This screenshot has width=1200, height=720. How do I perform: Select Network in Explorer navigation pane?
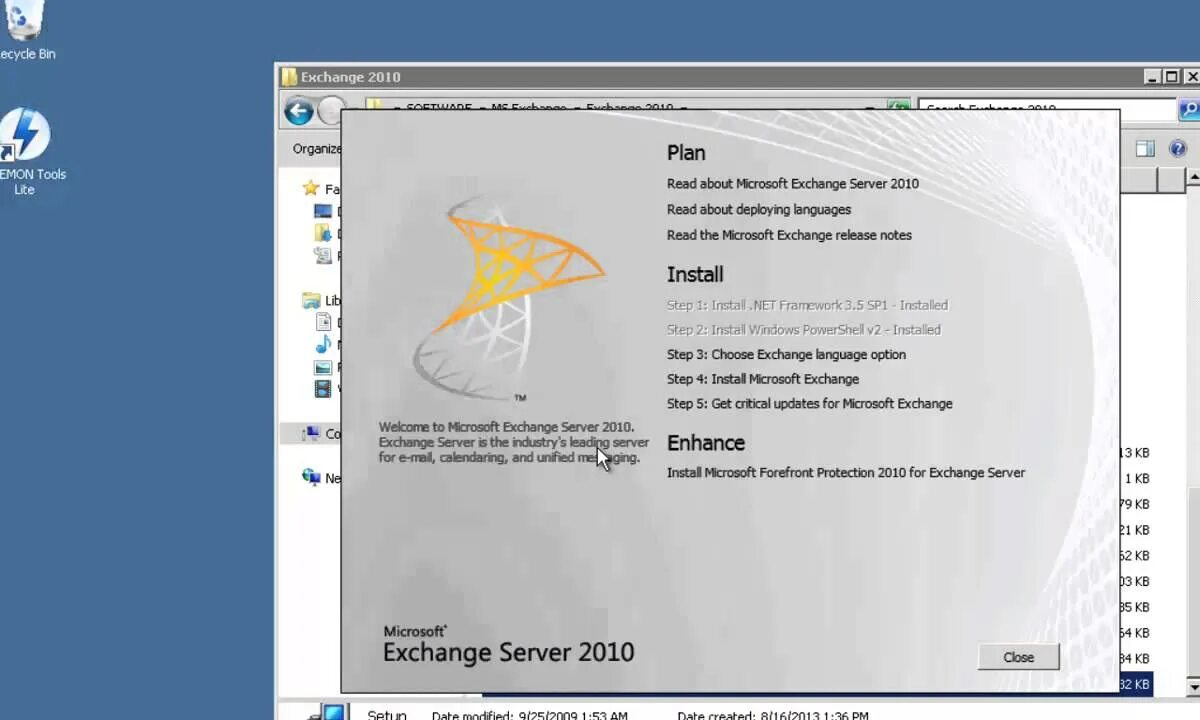tap(322, 478)
